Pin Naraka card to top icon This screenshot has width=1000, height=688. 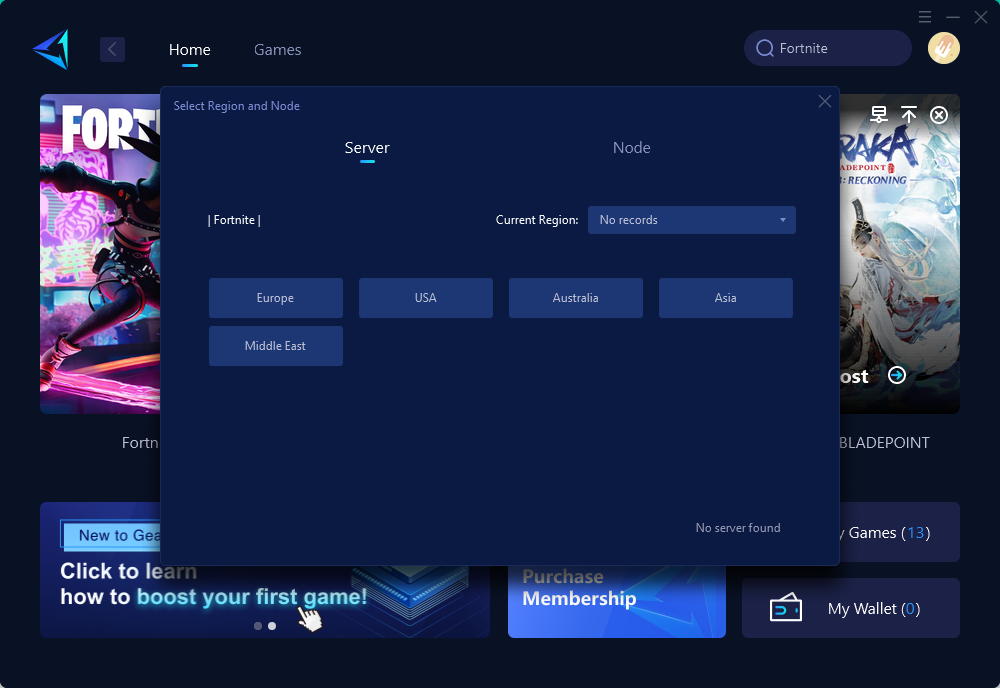909,115
